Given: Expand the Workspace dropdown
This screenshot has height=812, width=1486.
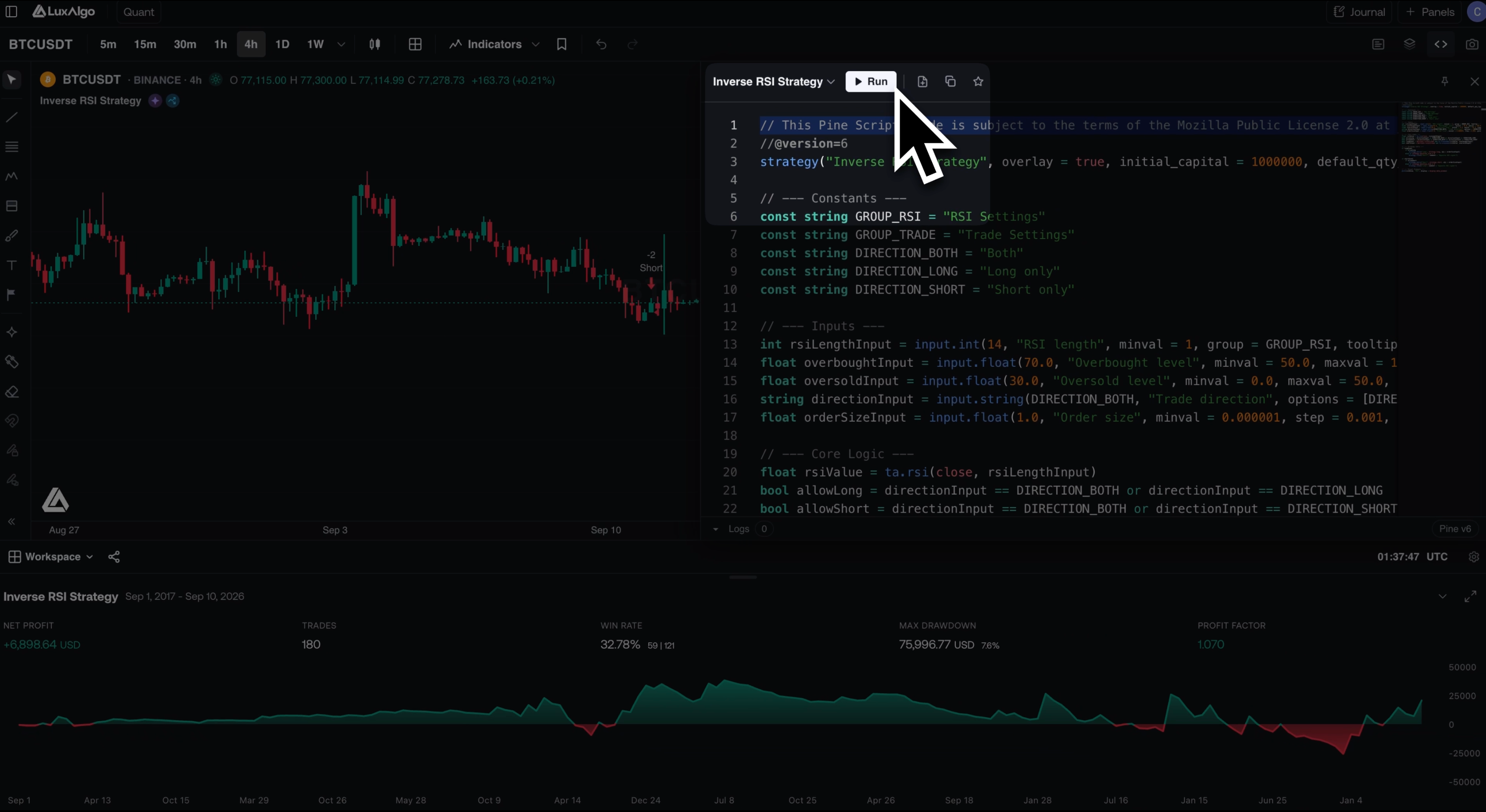Looking at the screenshot, I should click(x=50, y=557).
